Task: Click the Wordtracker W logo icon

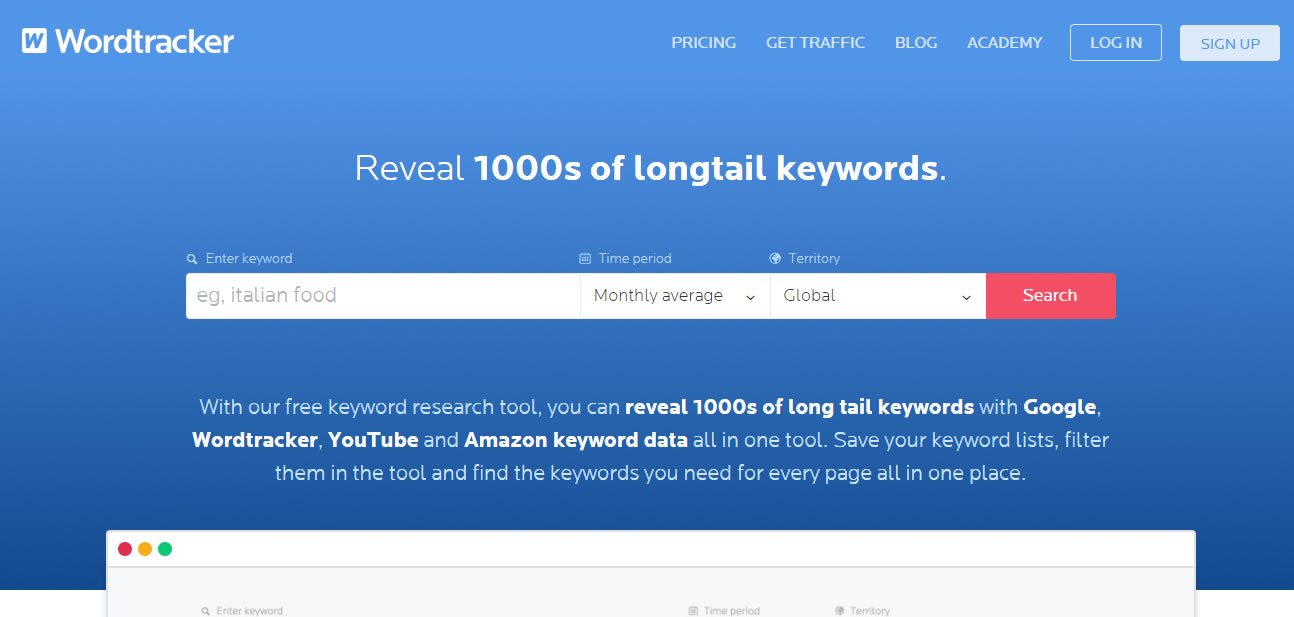Action: pyautogui.click(x=35, y=41)
